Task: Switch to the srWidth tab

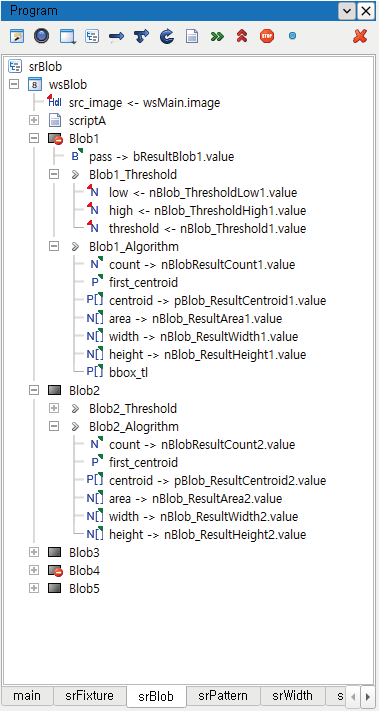Action: point(292,696)
